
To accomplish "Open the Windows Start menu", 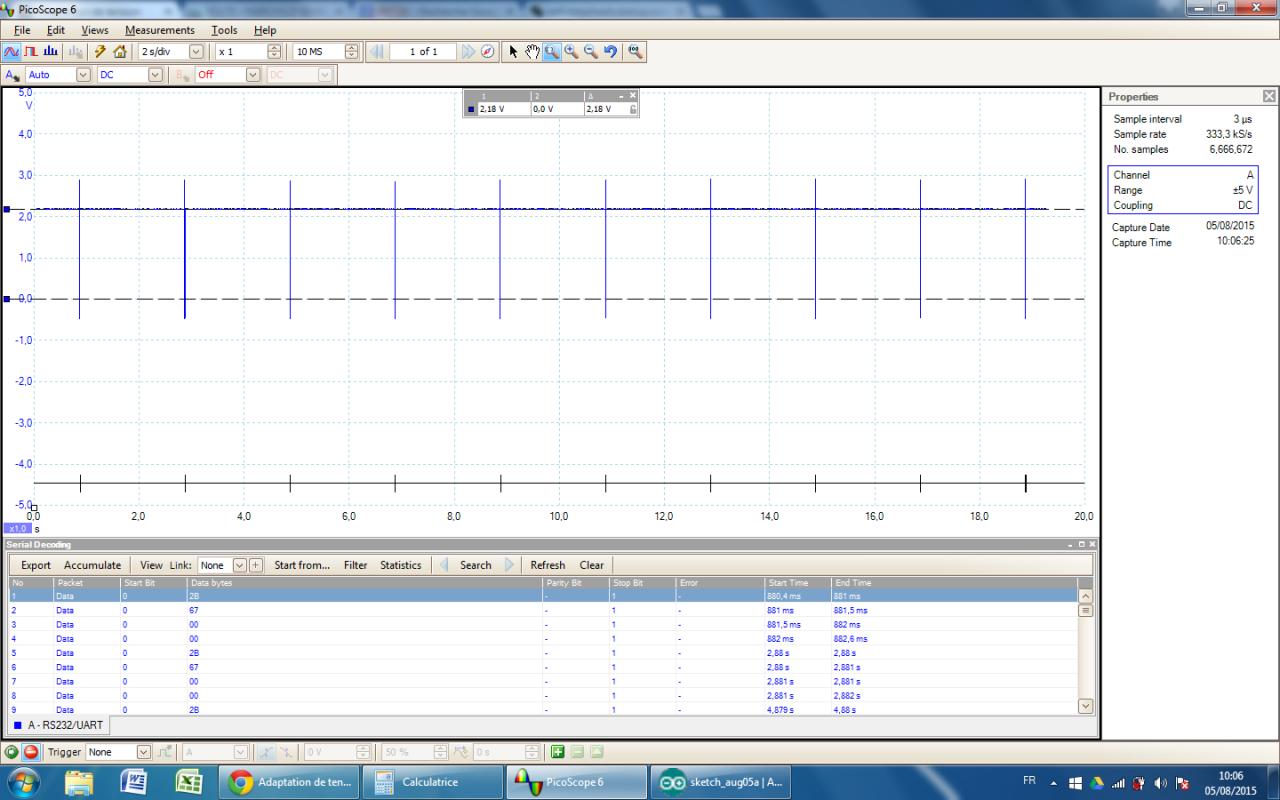I will pyautogui.click(x=22, y=782).
